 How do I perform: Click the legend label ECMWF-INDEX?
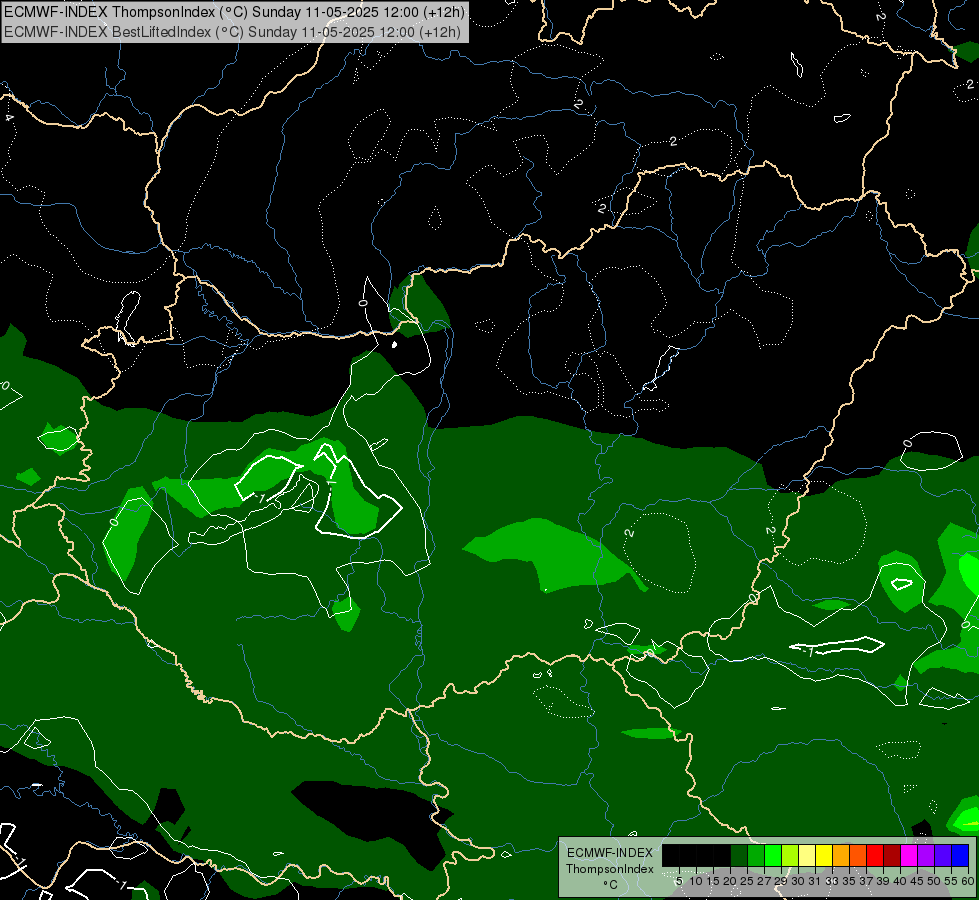point(610,853)
